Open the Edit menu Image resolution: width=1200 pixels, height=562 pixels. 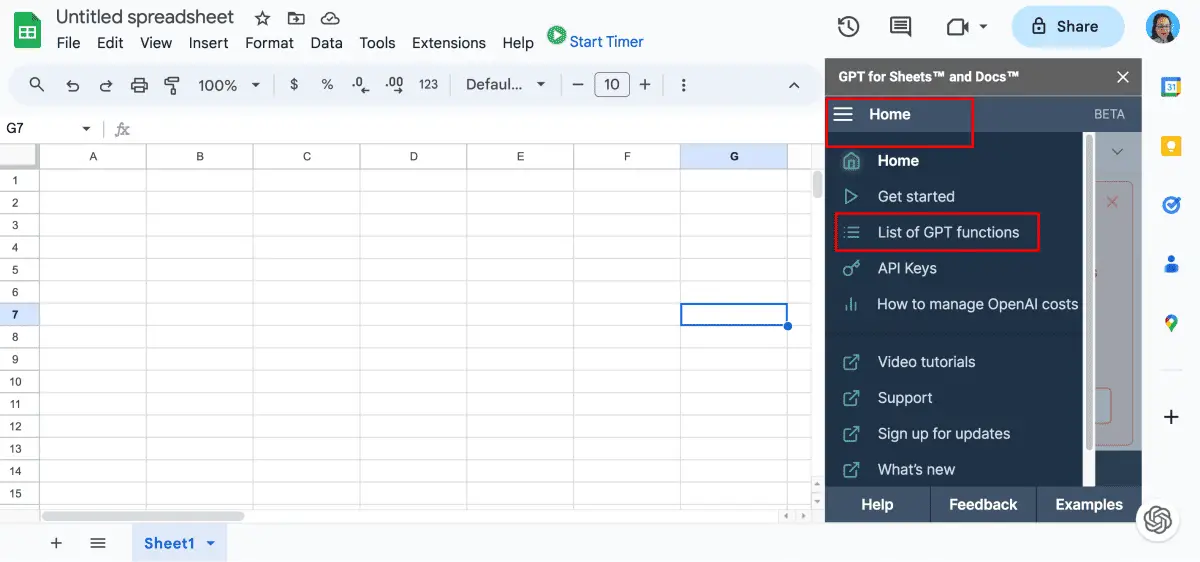(110, 43)
